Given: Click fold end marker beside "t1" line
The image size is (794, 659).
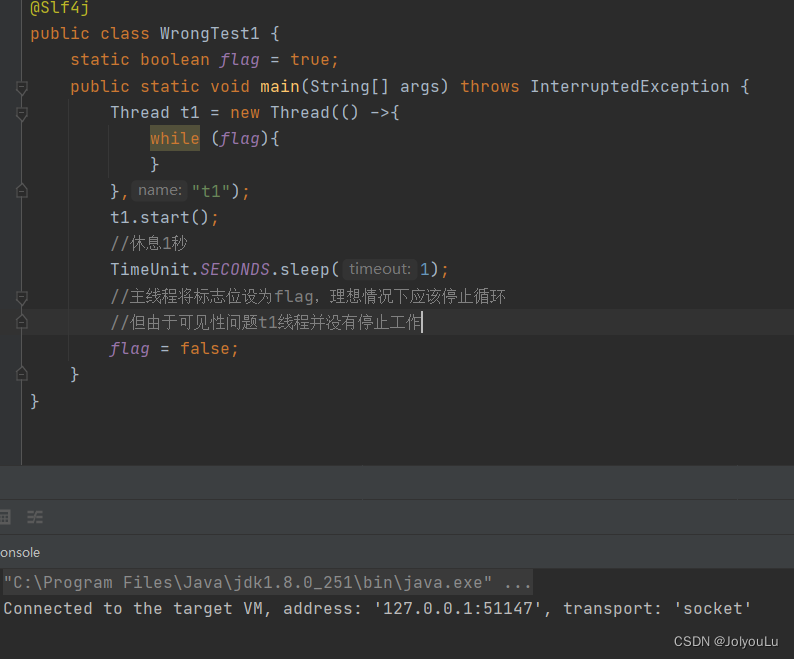Looking at the screenshot, I should click(x=21, y=191).
